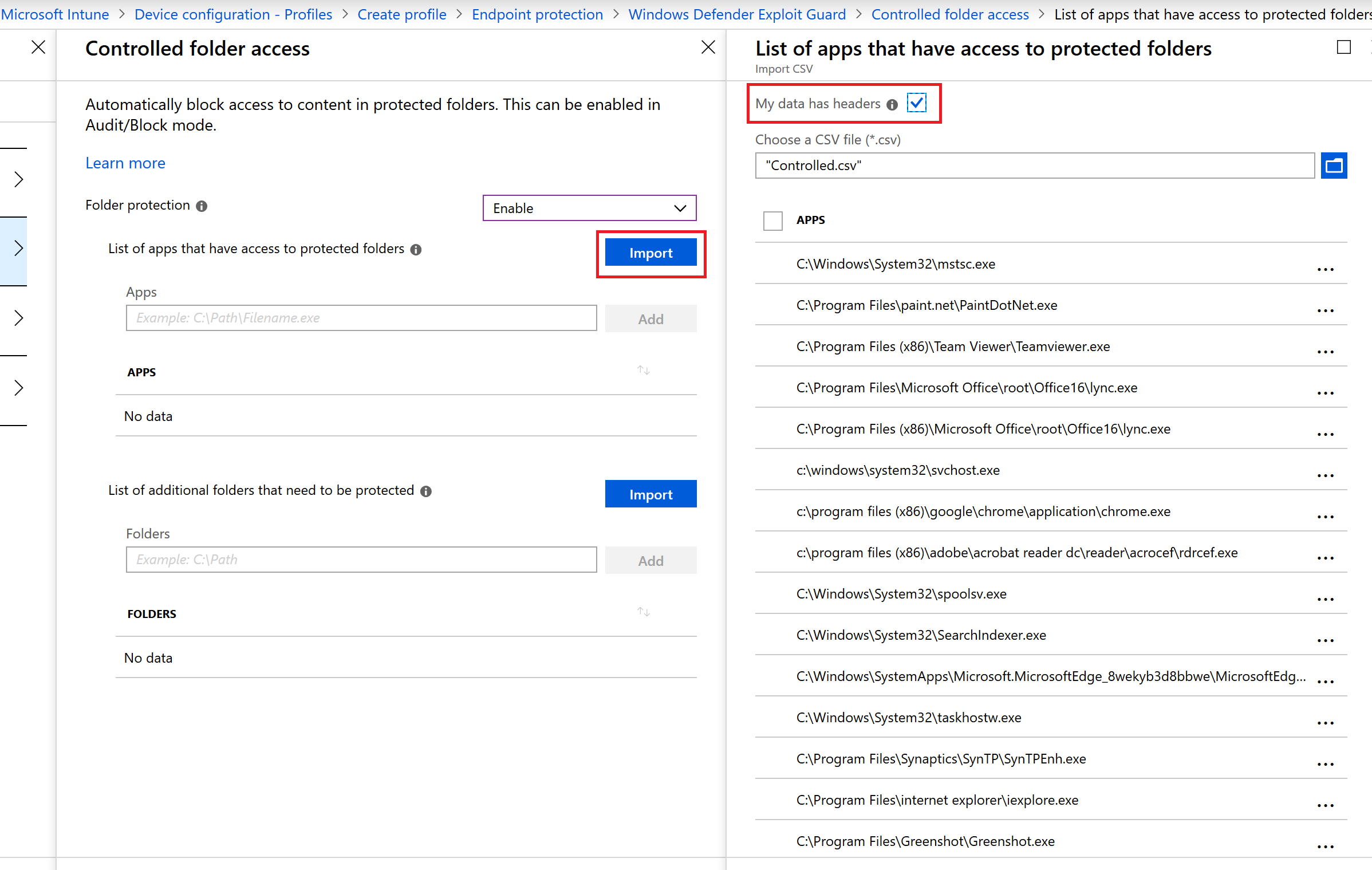The width and height of the screenshot is (1372, 870).
Task: Open more options for svchost.exe row
Action: click(1326, 475)
